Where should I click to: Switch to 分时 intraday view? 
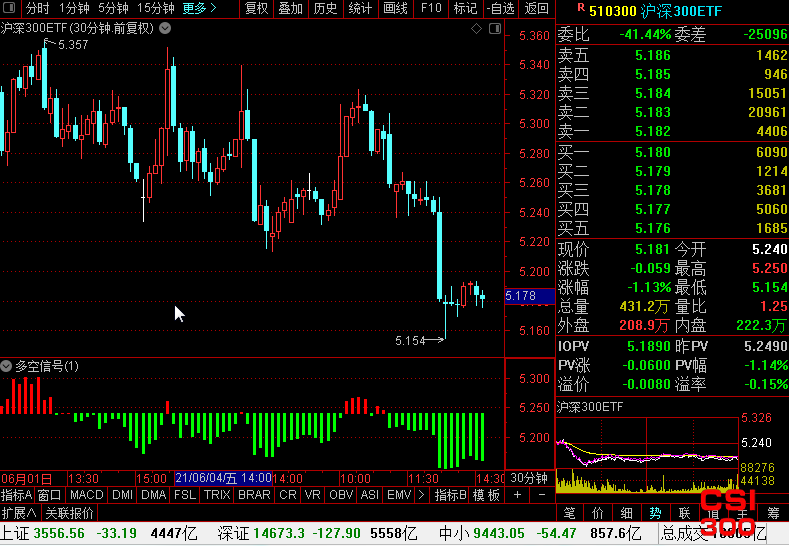pyautogui.click(x=38, y=8)
